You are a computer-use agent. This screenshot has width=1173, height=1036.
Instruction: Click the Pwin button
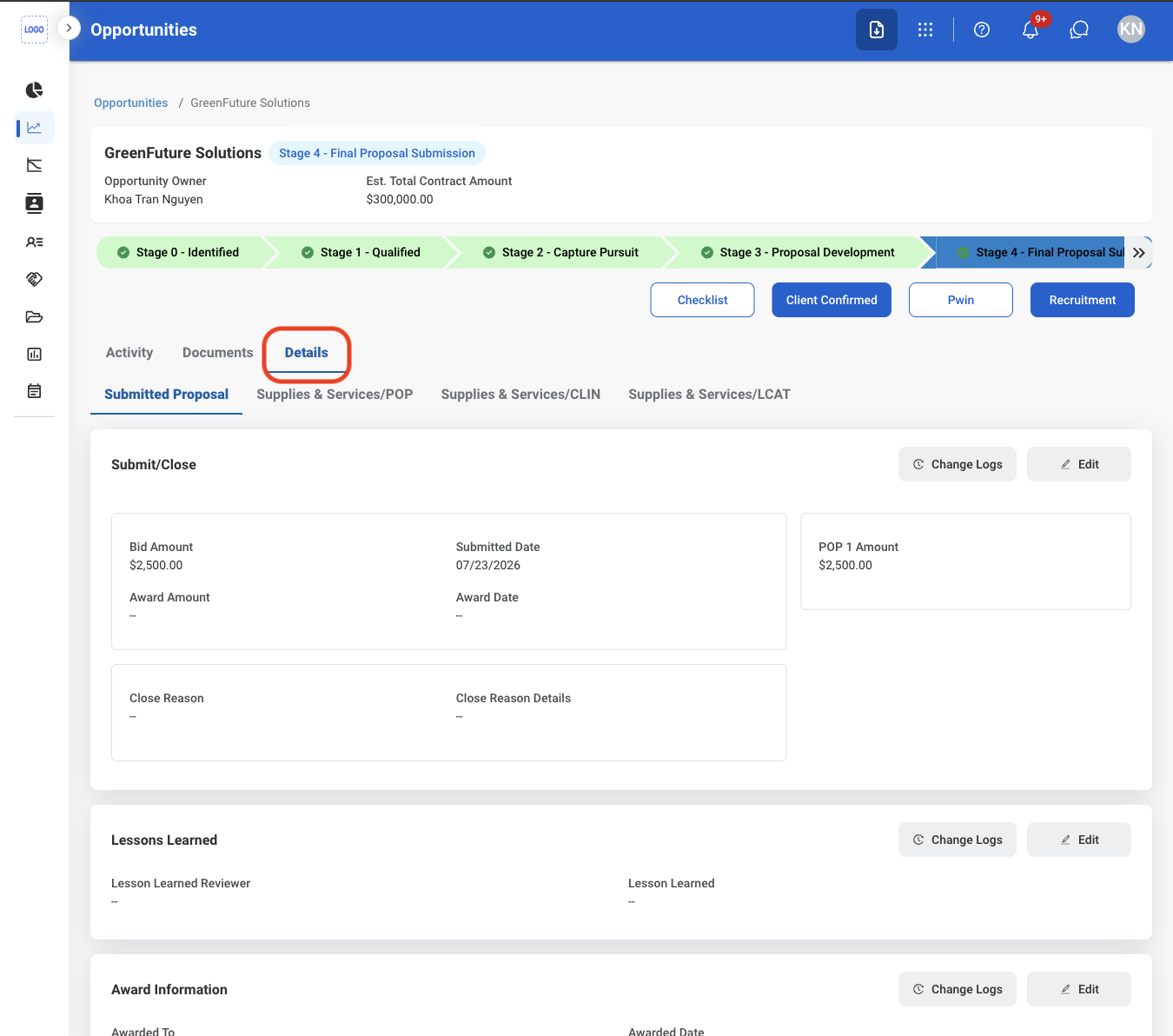[961, 300]
